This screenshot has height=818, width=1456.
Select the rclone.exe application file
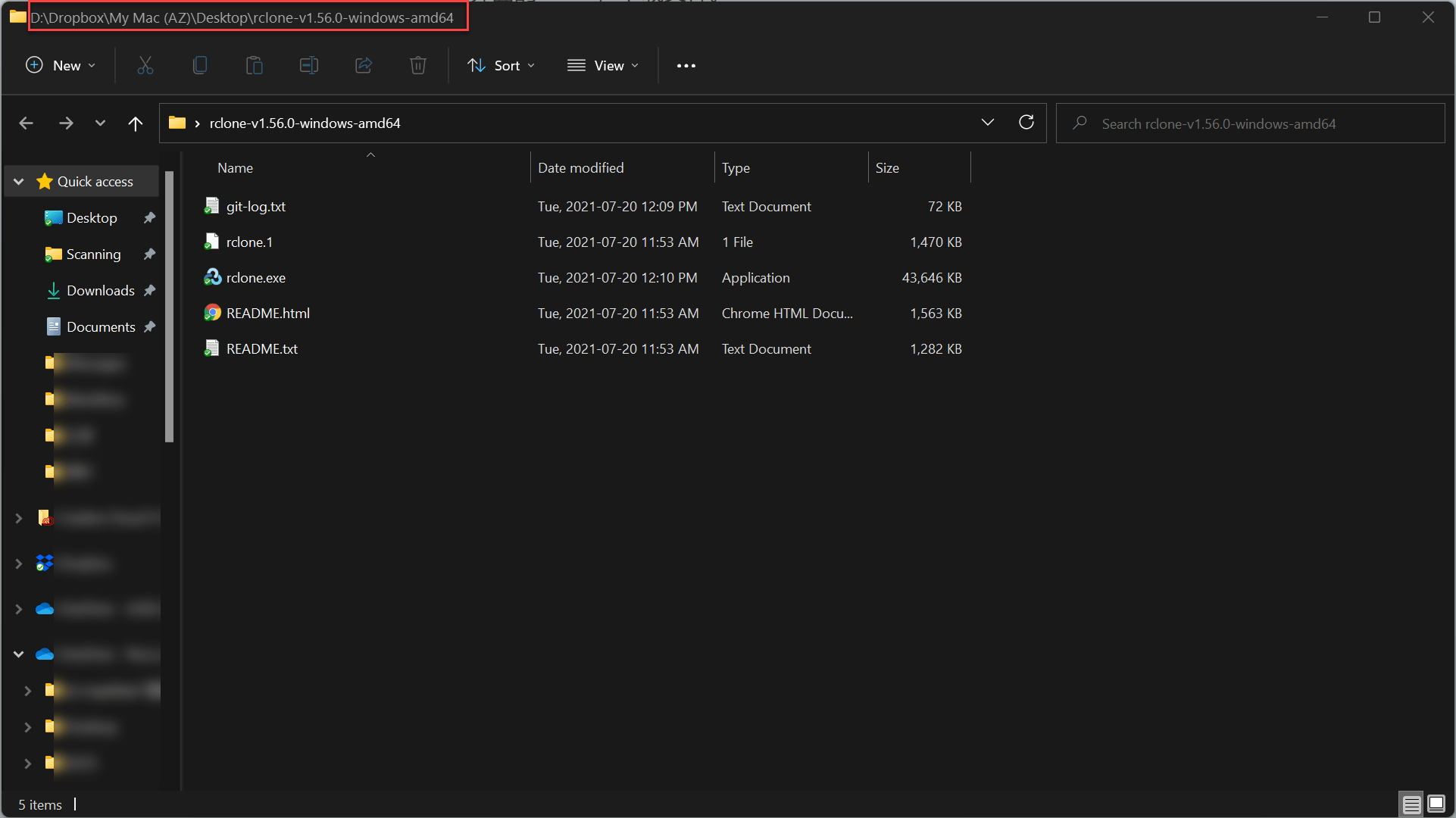(256, 278)
